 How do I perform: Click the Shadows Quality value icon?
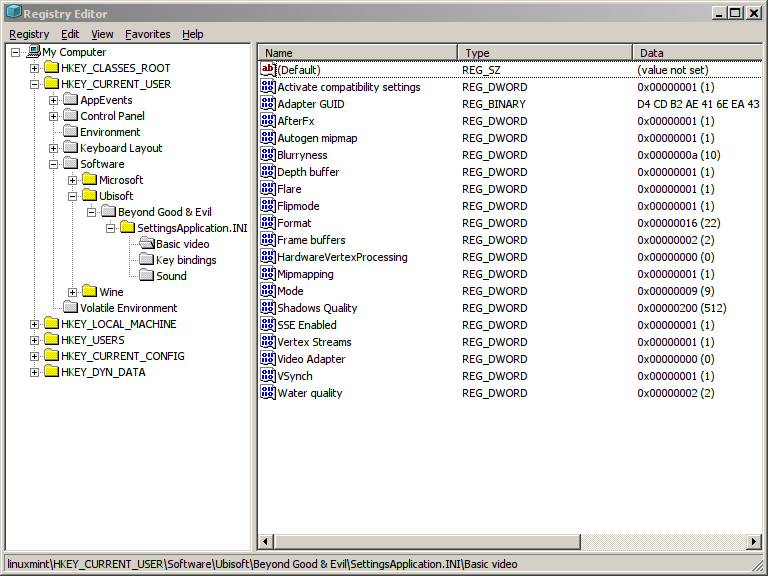[268, 308]
